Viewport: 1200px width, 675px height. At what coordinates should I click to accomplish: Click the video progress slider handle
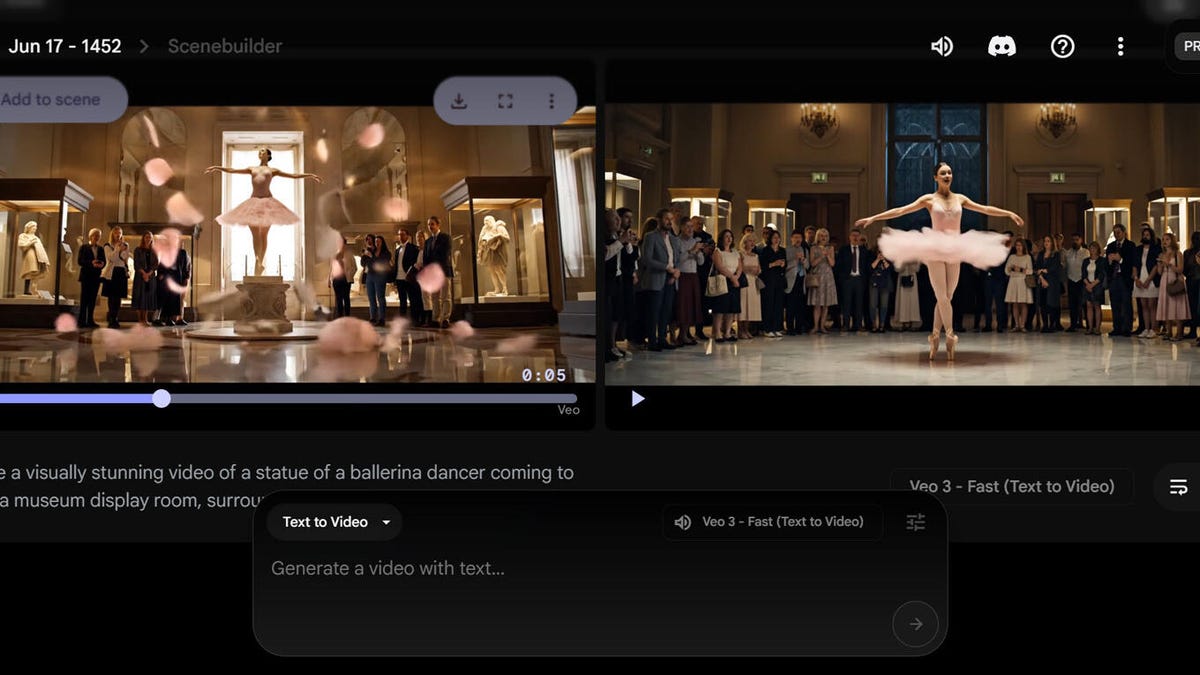161,399
